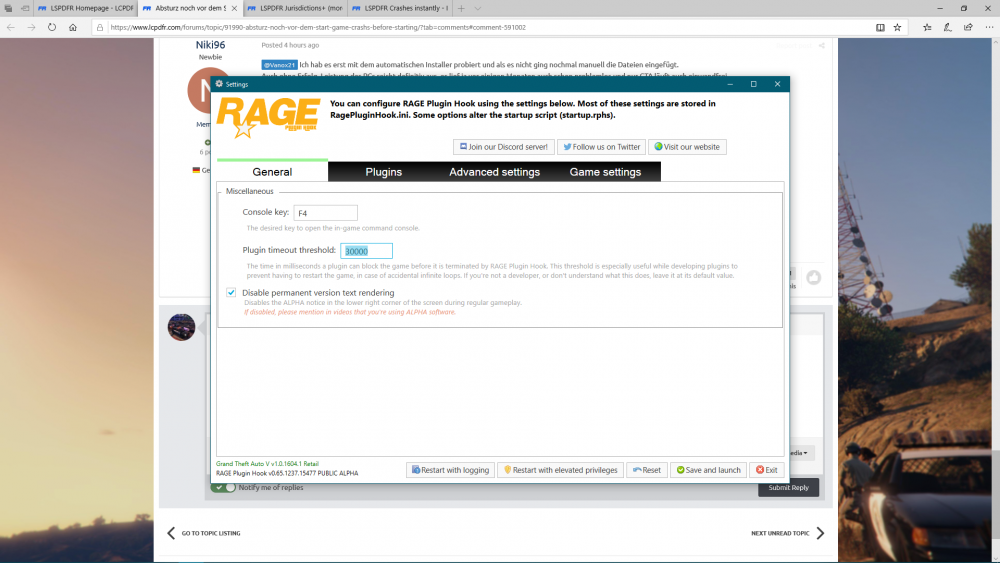Click the reaction heart icon on post
This screenshot has height=563, width=1000.
point(814,277)
